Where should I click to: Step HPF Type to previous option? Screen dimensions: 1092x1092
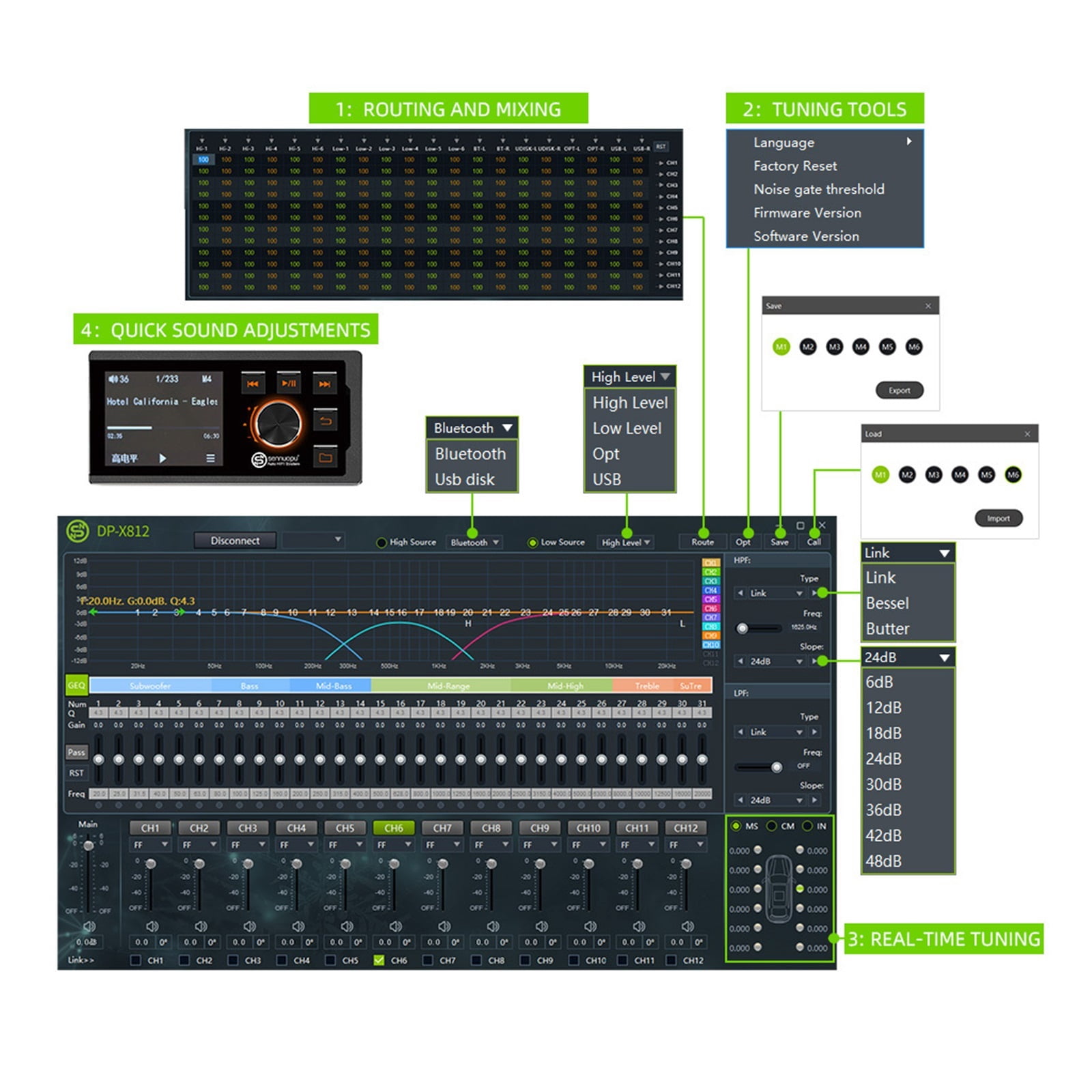[741, 593]
